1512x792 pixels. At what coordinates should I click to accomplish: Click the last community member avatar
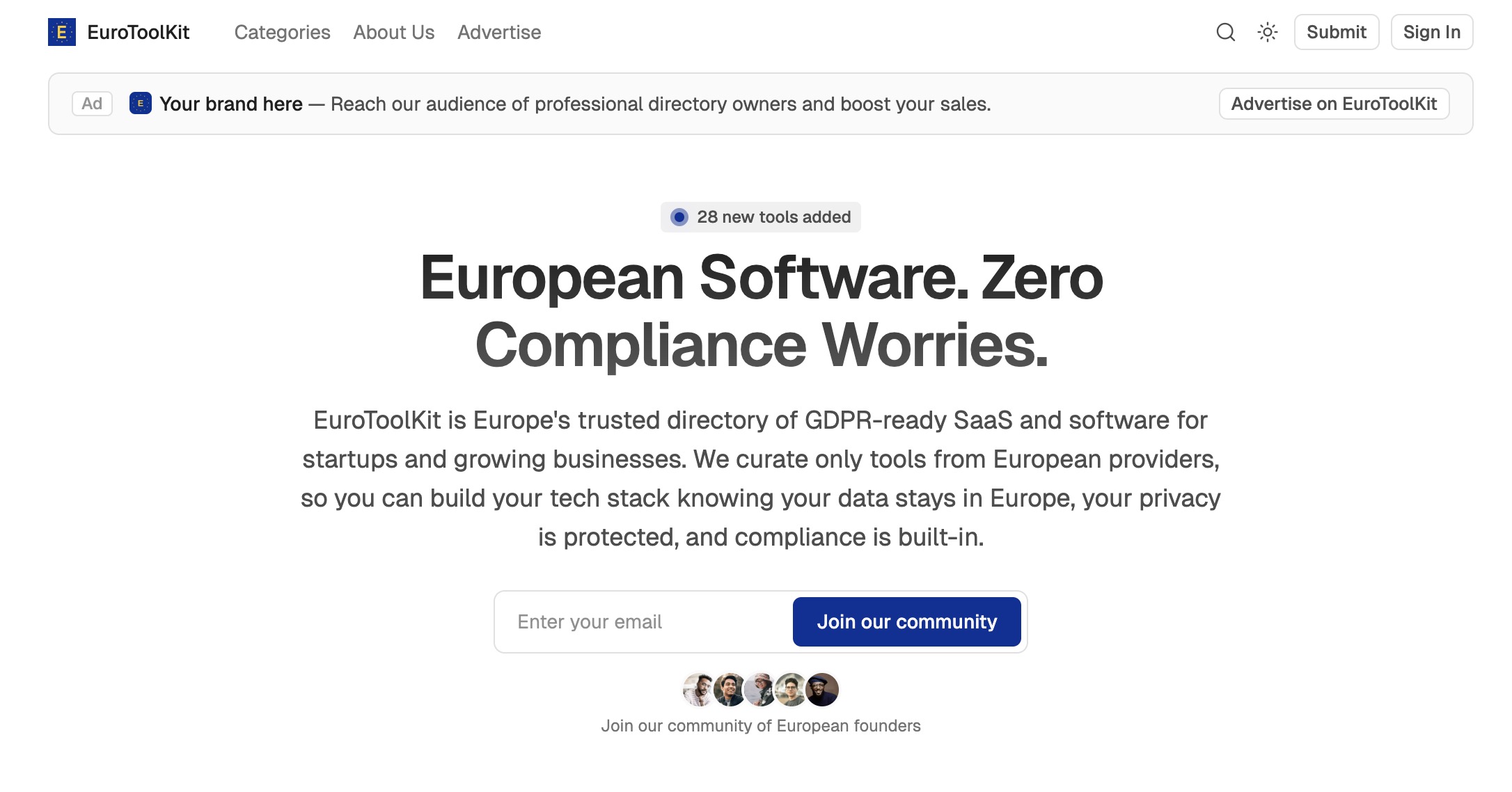(x=823, y=690)
